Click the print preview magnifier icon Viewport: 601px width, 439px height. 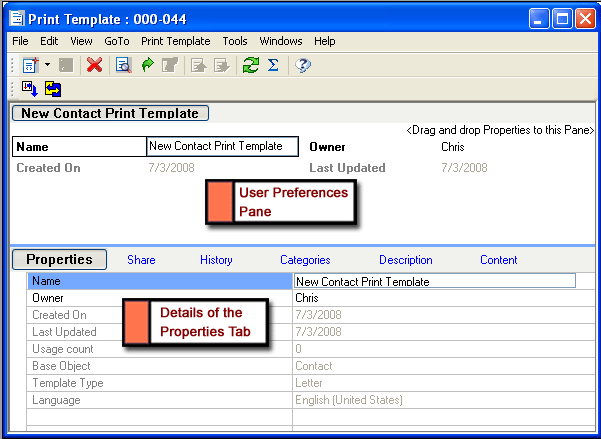click(123, 65)
